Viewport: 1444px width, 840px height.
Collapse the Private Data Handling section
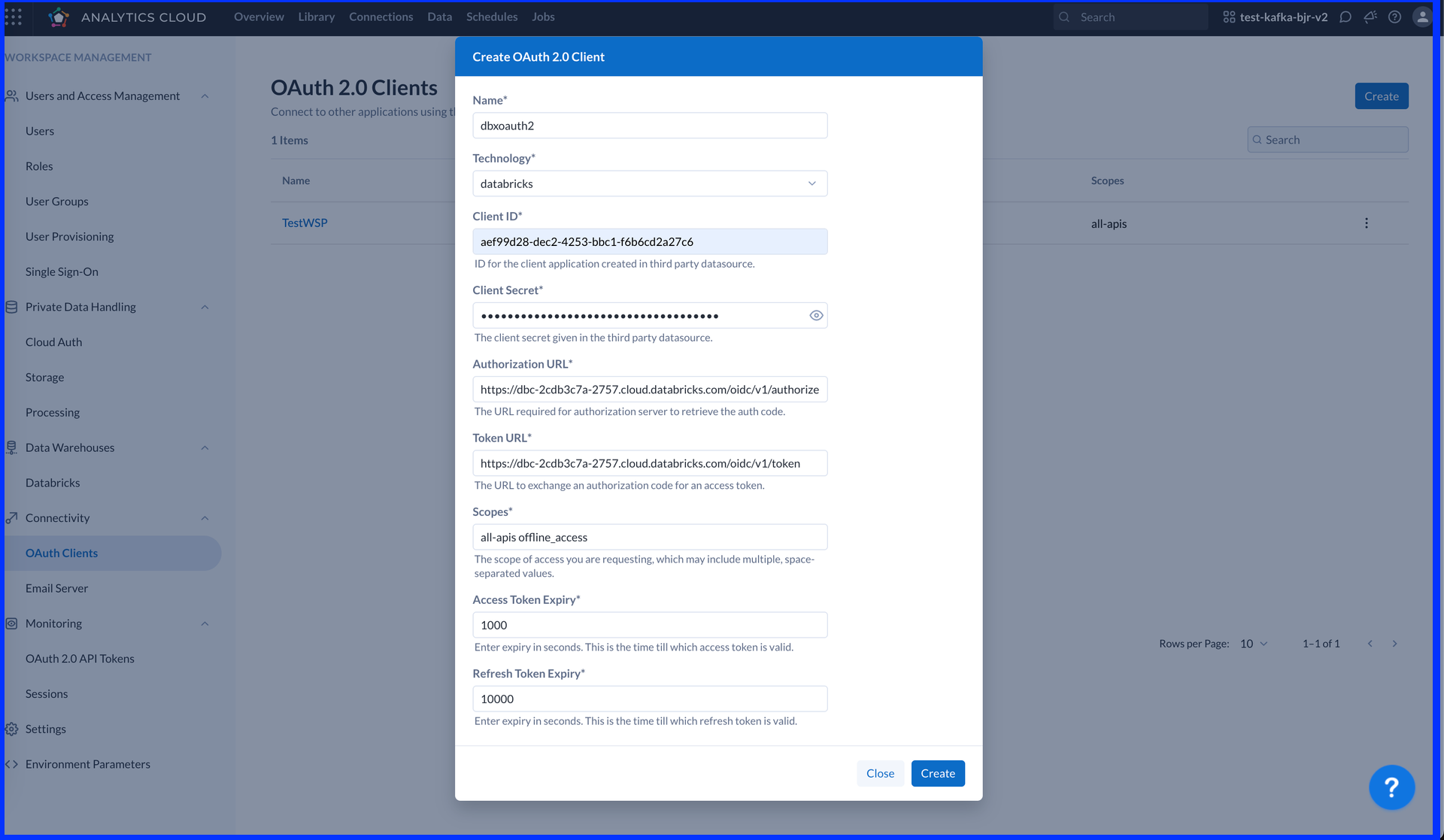pyautogui.click(x=205, y=307)
